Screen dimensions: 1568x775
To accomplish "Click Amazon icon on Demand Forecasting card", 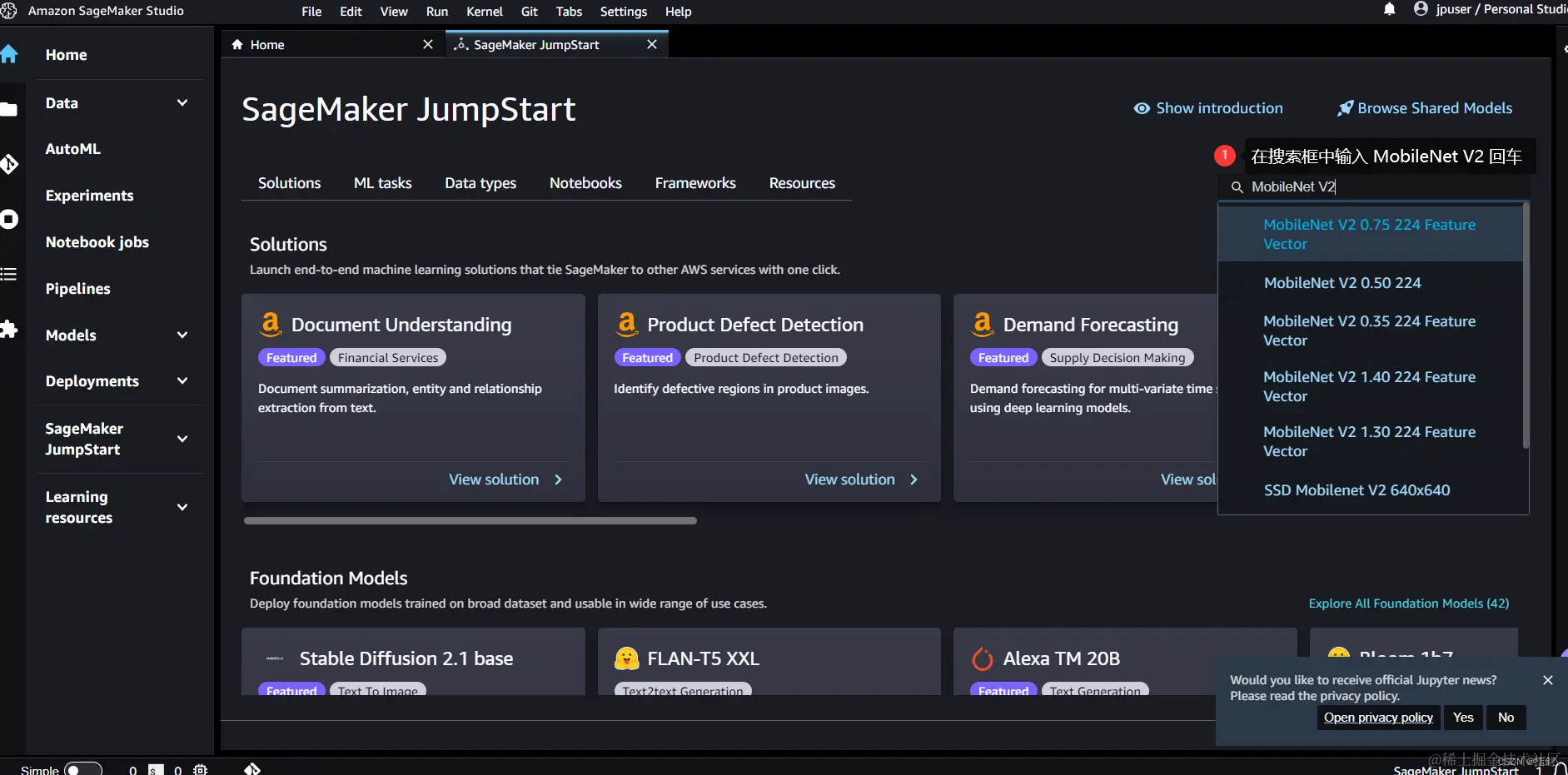I will point(983,324).
